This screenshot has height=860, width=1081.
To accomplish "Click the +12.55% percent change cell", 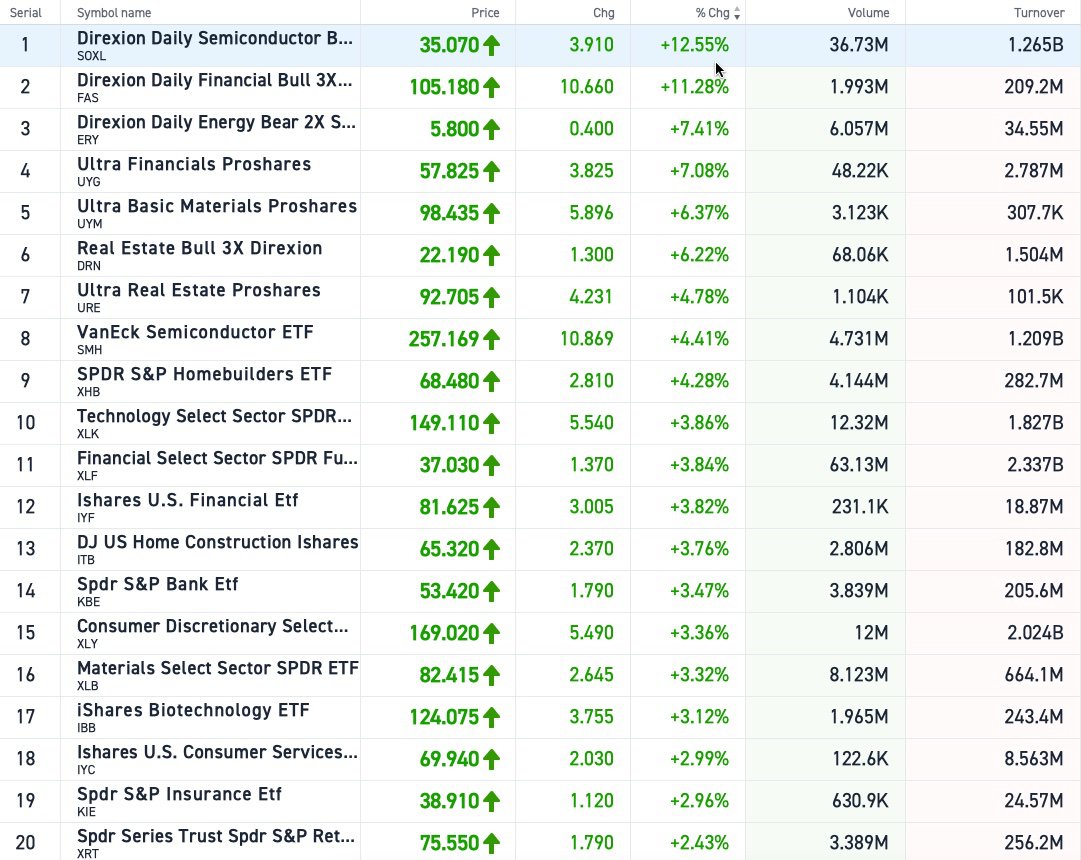I will (694, 45).
